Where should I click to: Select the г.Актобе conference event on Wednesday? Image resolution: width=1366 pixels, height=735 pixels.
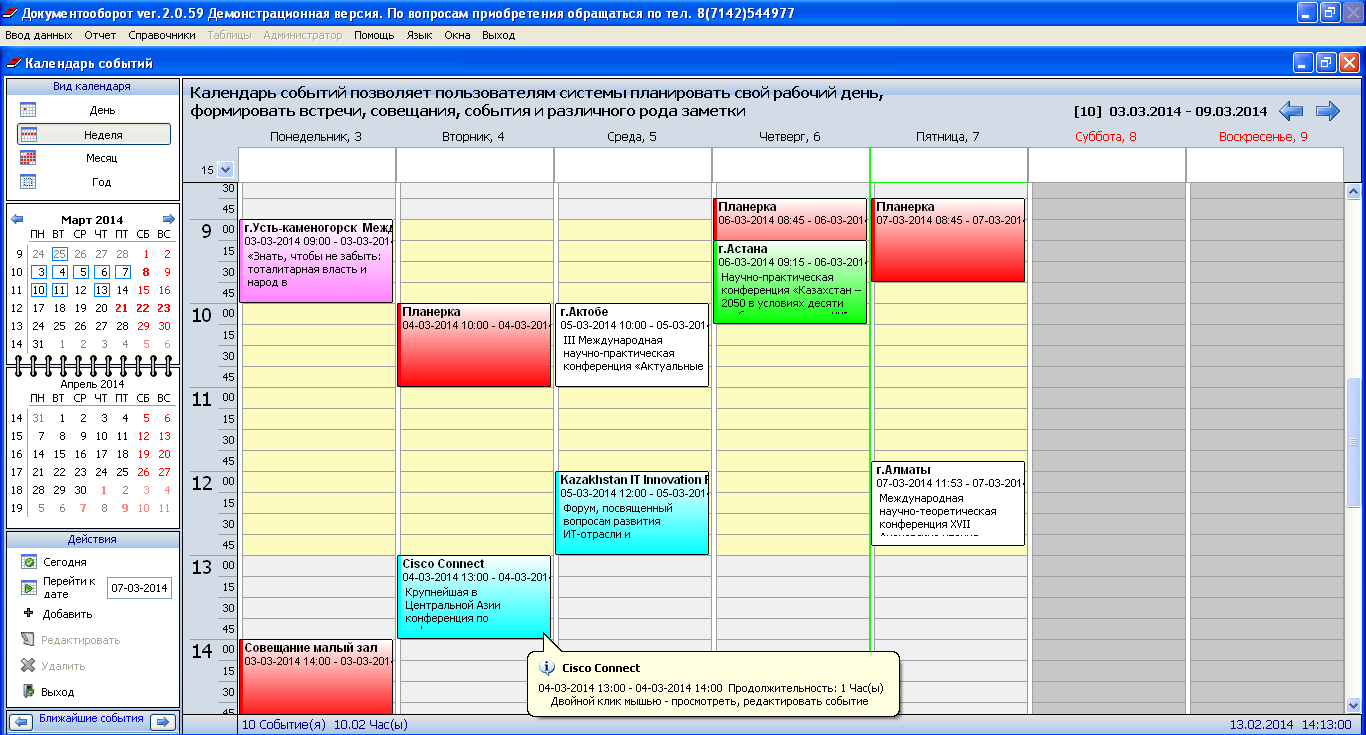pos(632,345)
